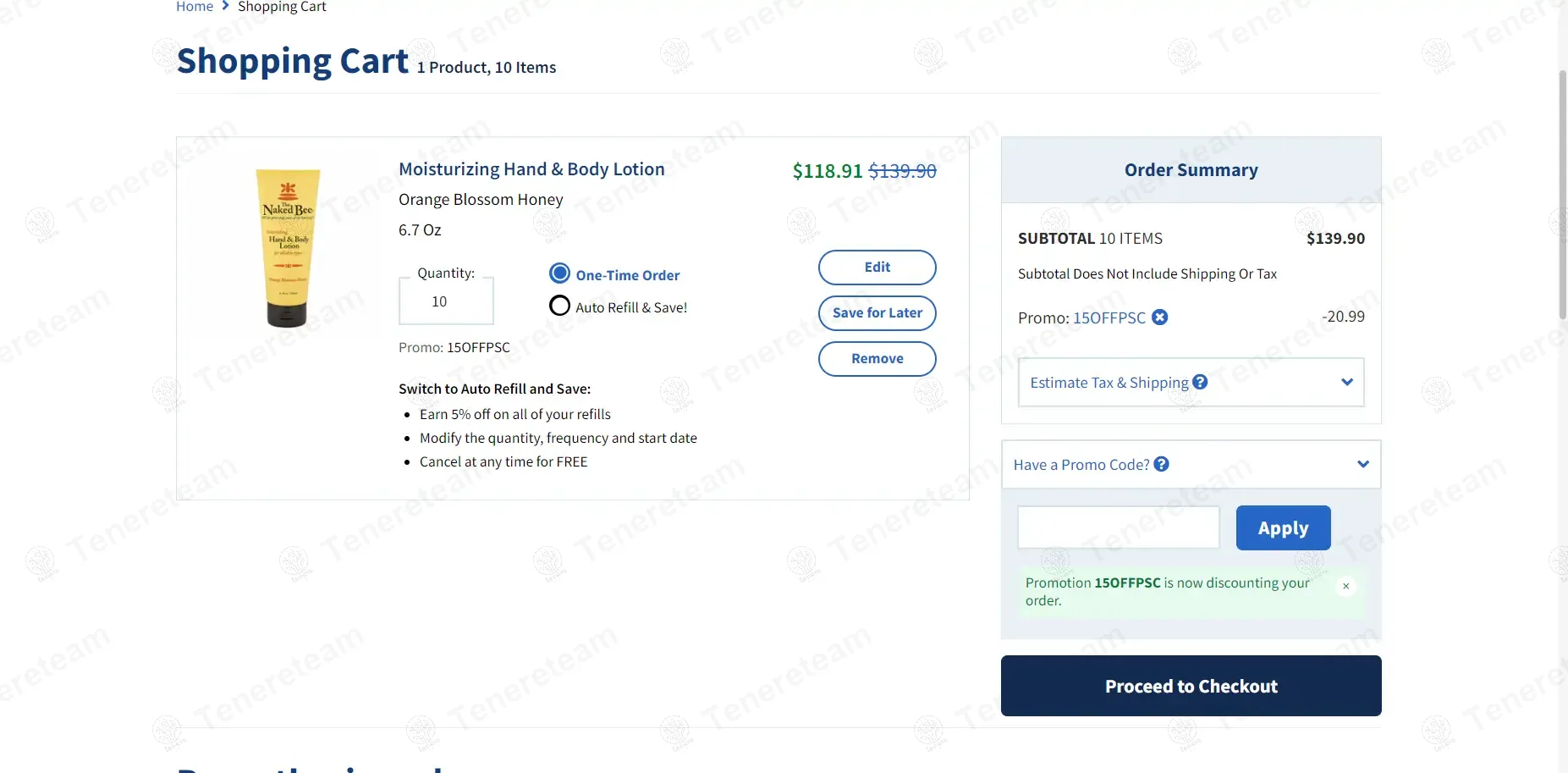The image size is (1568, 773).
Task: Select the One-Time Order option
Action: pyautogui.click(x=559, y=273)
